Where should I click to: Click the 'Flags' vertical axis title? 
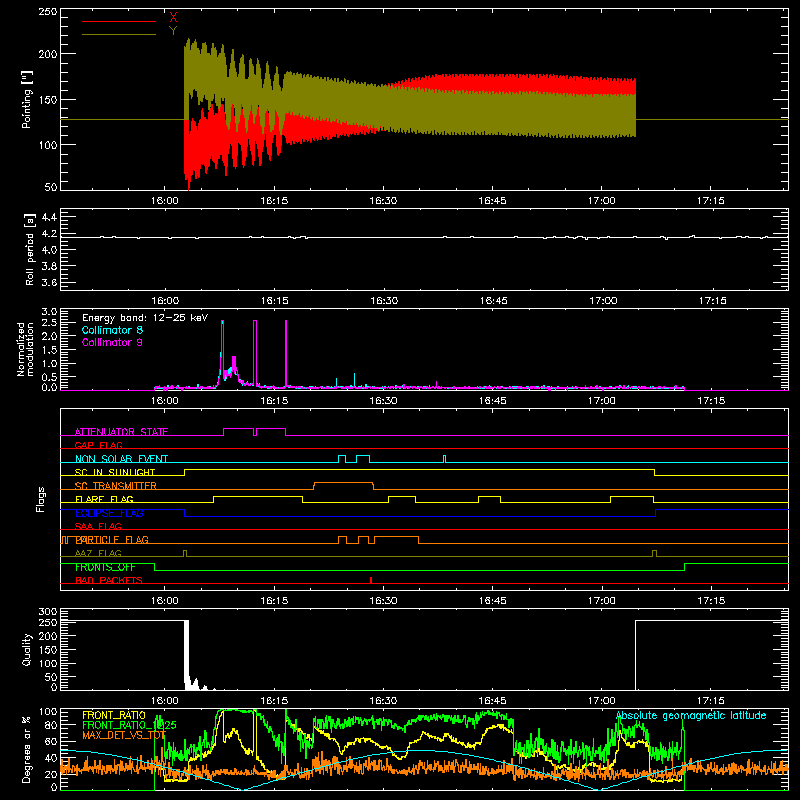point(41,499)
